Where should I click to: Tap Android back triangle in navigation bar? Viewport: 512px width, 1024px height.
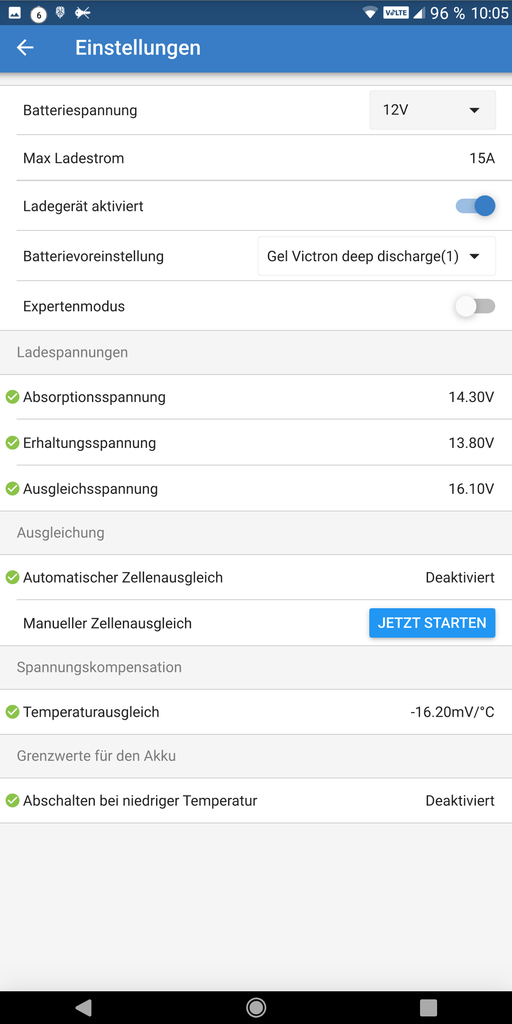83,1007
